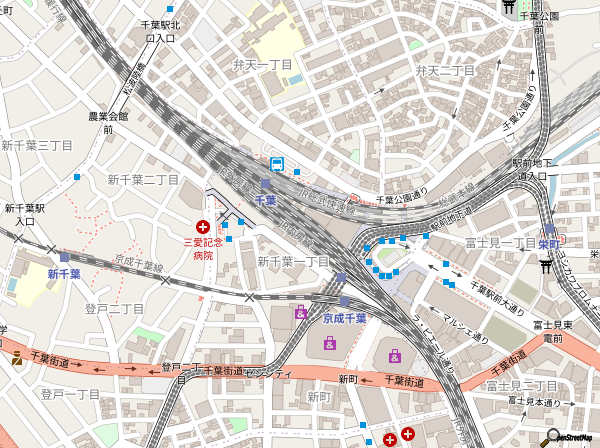
Task: Click the brown icon at the left edge on 千葉街道
Action: click(x=16, y=357)
